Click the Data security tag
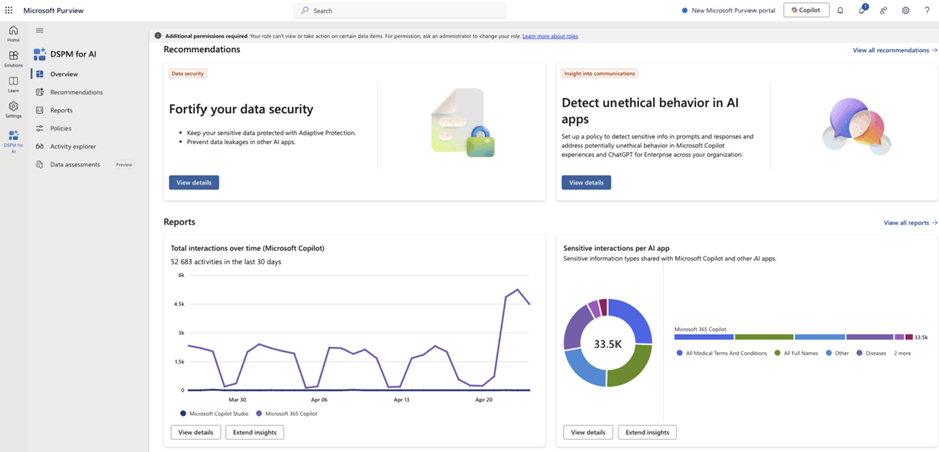 (x=188, y=74)
